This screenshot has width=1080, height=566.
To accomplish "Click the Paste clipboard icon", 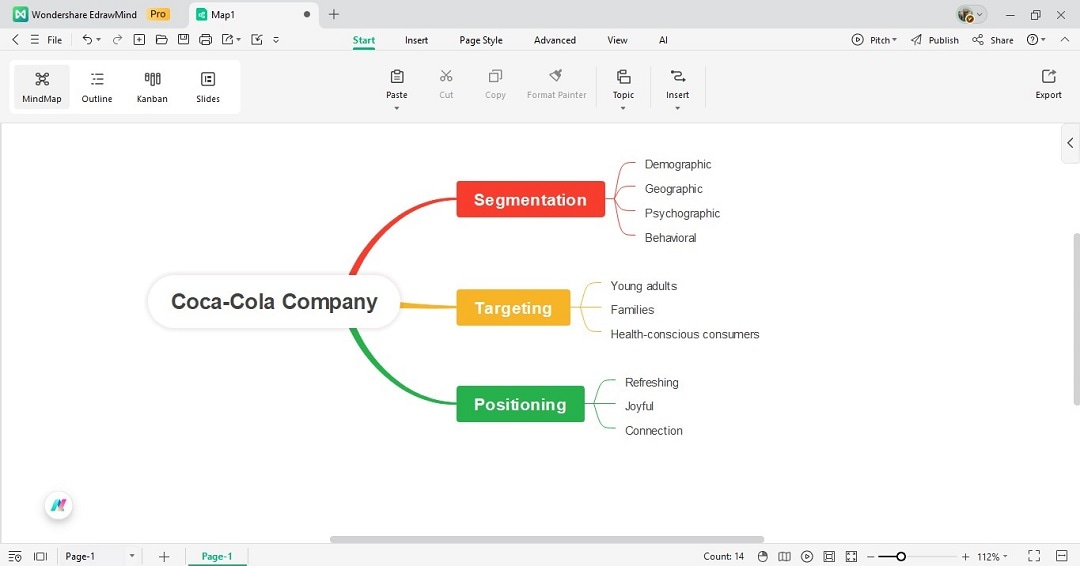I will [x=397, y=76].
